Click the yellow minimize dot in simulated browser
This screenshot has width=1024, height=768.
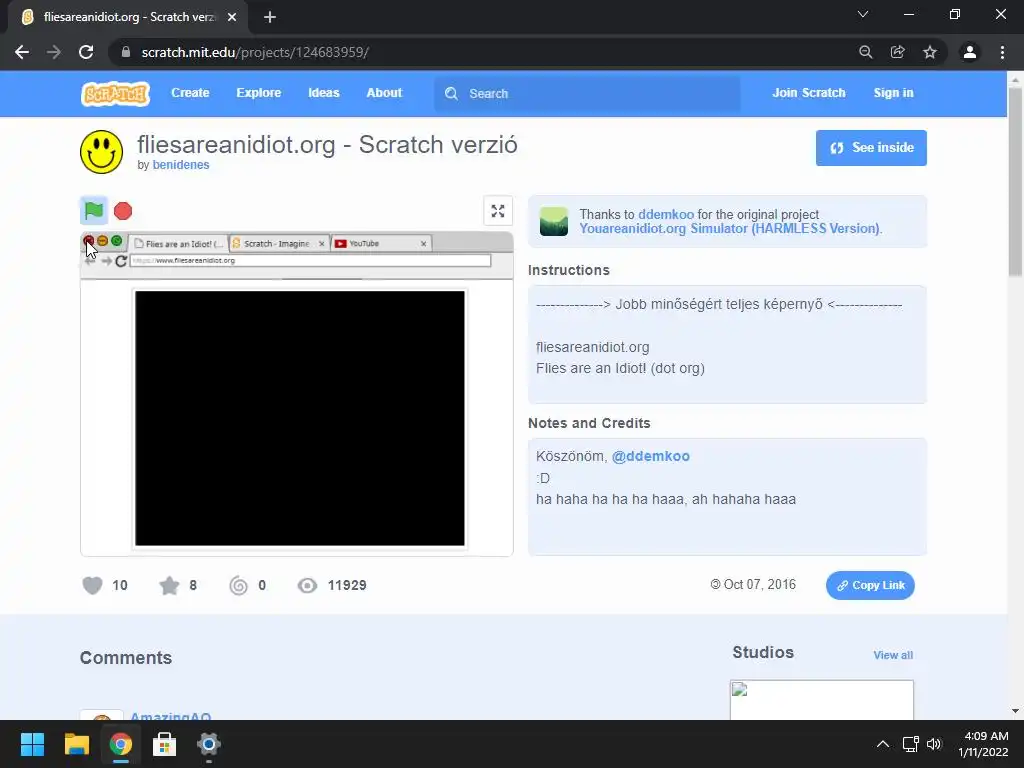click(x=103, y=241)
